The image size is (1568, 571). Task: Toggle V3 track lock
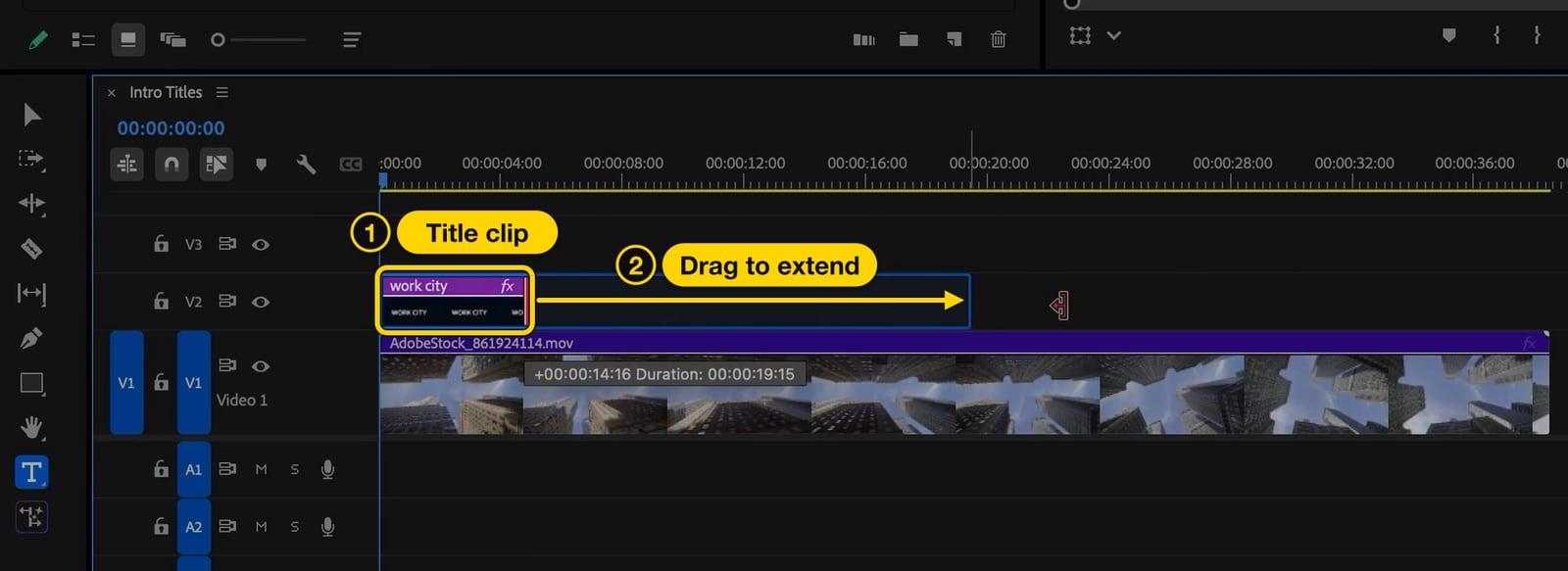161,244
